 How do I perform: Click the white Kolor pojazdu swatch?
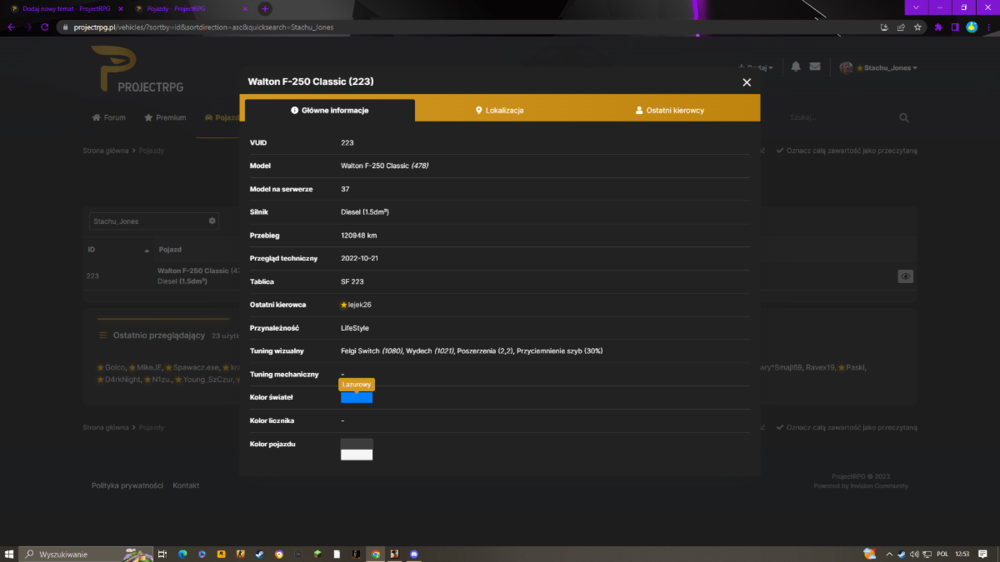coord(357,454)
